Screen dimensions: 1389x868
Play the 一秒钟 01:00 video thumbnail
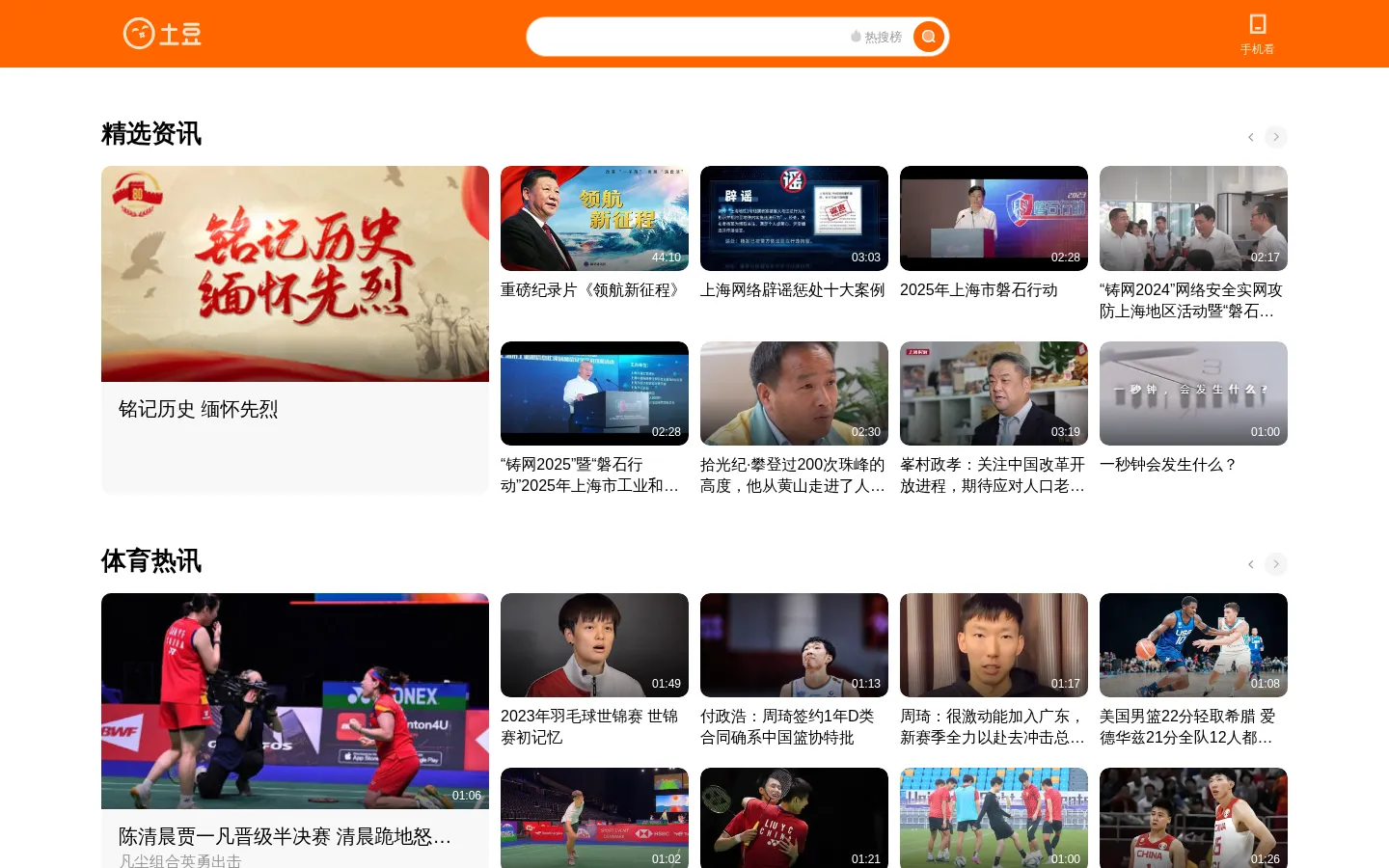1193,393
